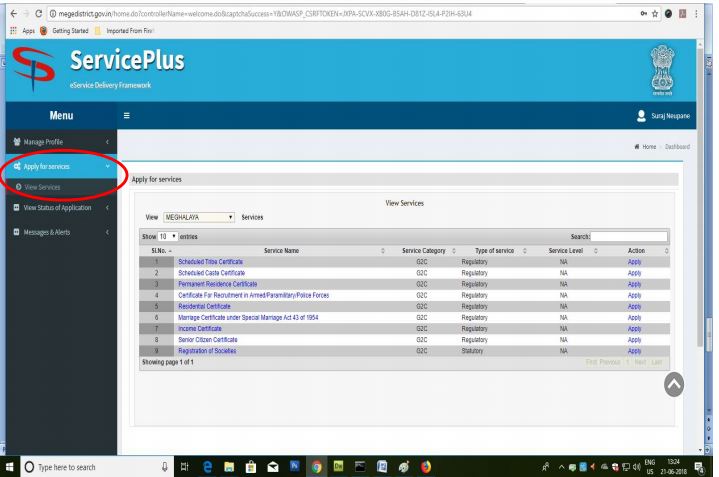Select View Services submenu item
Viewport: 719px width, 477px height.
[38, 187]
